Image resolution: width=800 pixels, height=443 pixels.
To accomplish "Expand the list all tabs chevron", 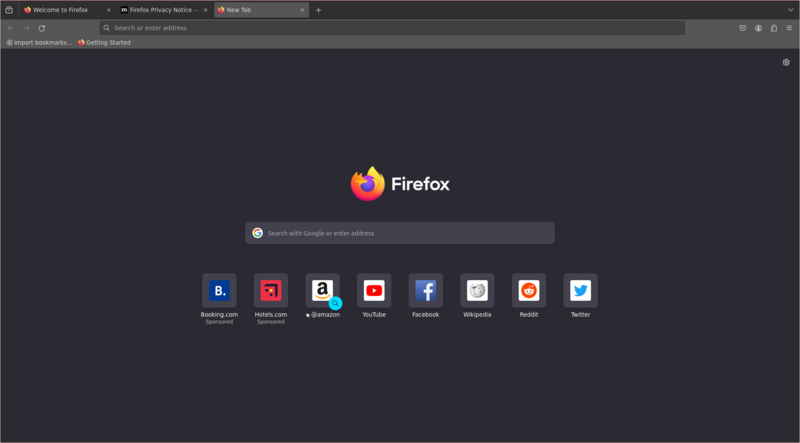I will 791,10.
